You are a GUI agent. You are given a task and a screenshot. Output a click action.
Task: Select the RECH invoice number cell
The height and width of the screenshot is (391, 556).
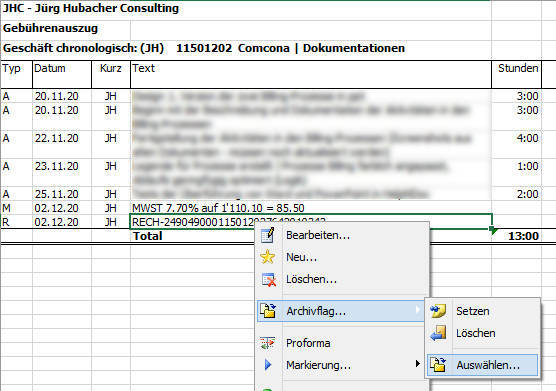point(311,222)
